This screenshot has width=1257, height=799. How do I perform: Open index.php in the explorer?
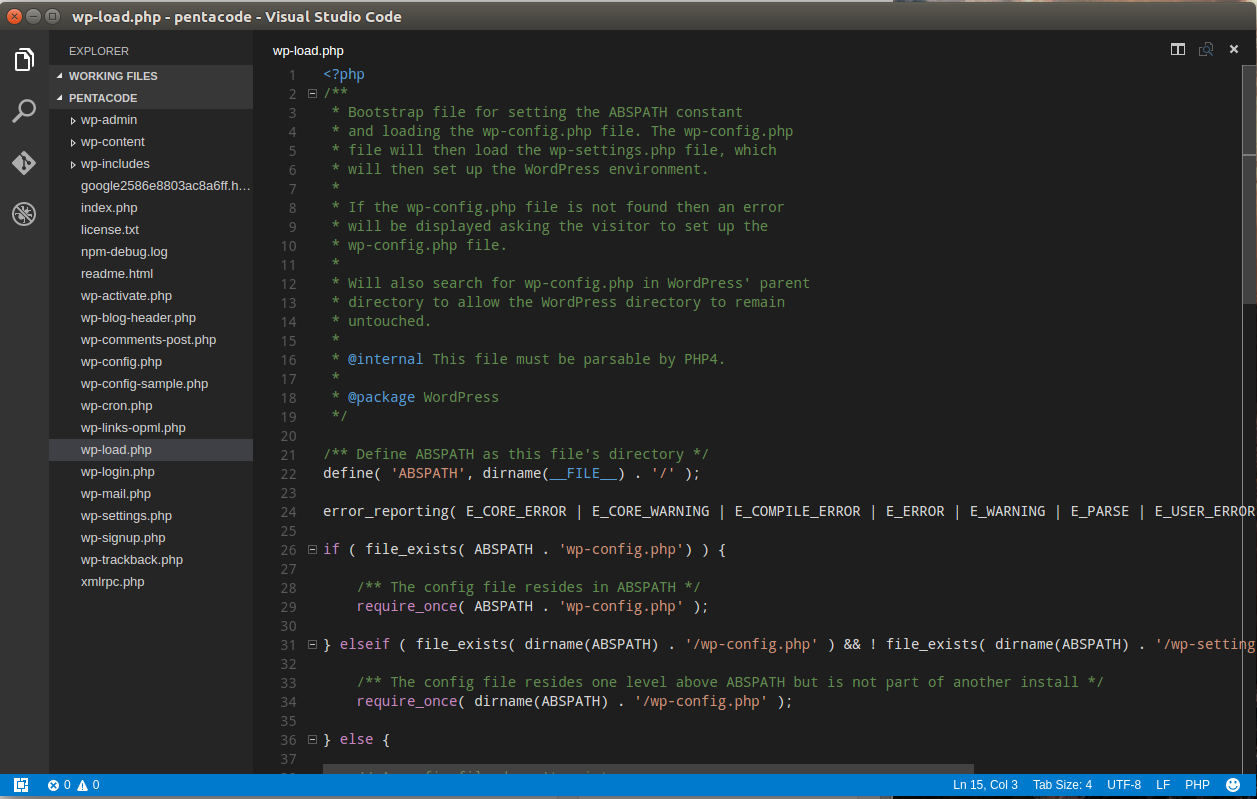pyautogui.click(x=151, y=208)
